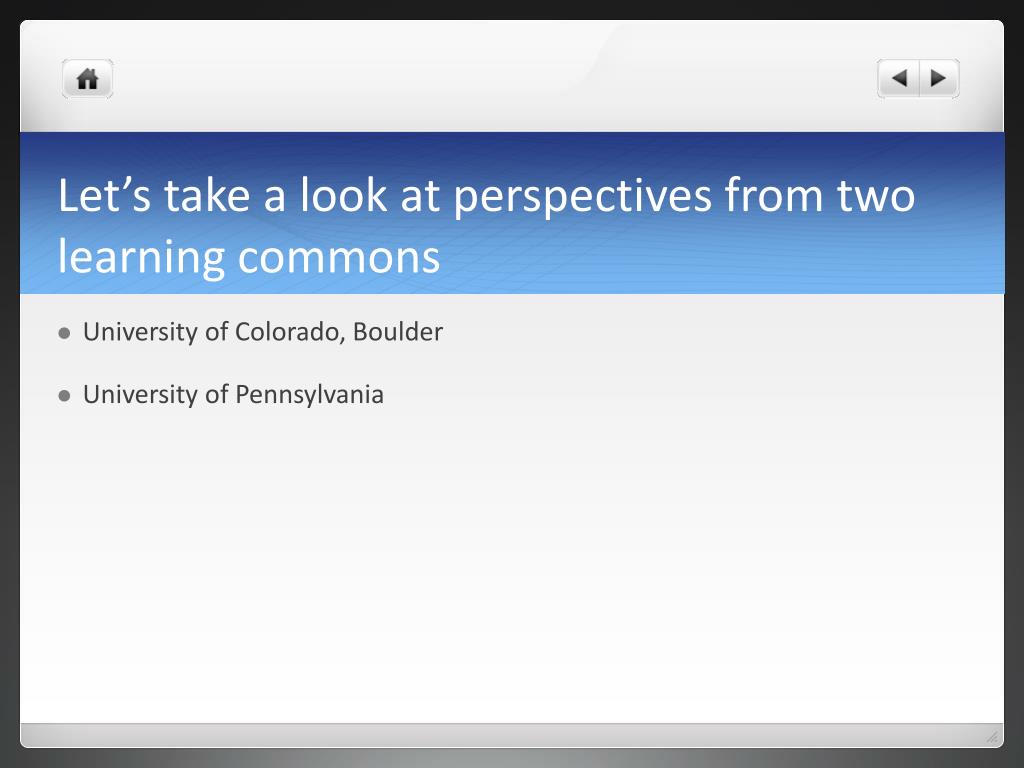The width and height of the screenshot is (1024, 768).
Task: Select the bullet dot beside University of Pennsylvania
Action: click(64, 396)
